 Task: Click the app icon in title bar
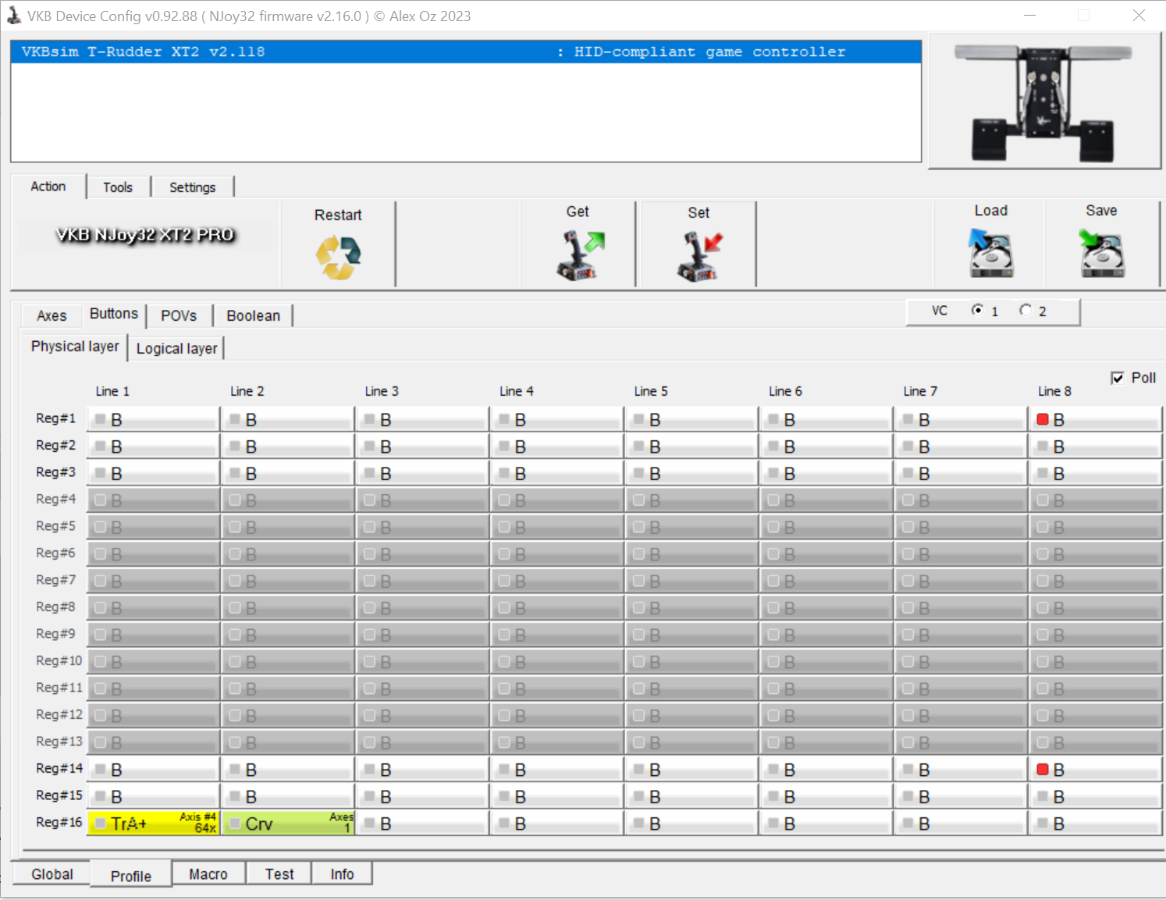(14, 16)
